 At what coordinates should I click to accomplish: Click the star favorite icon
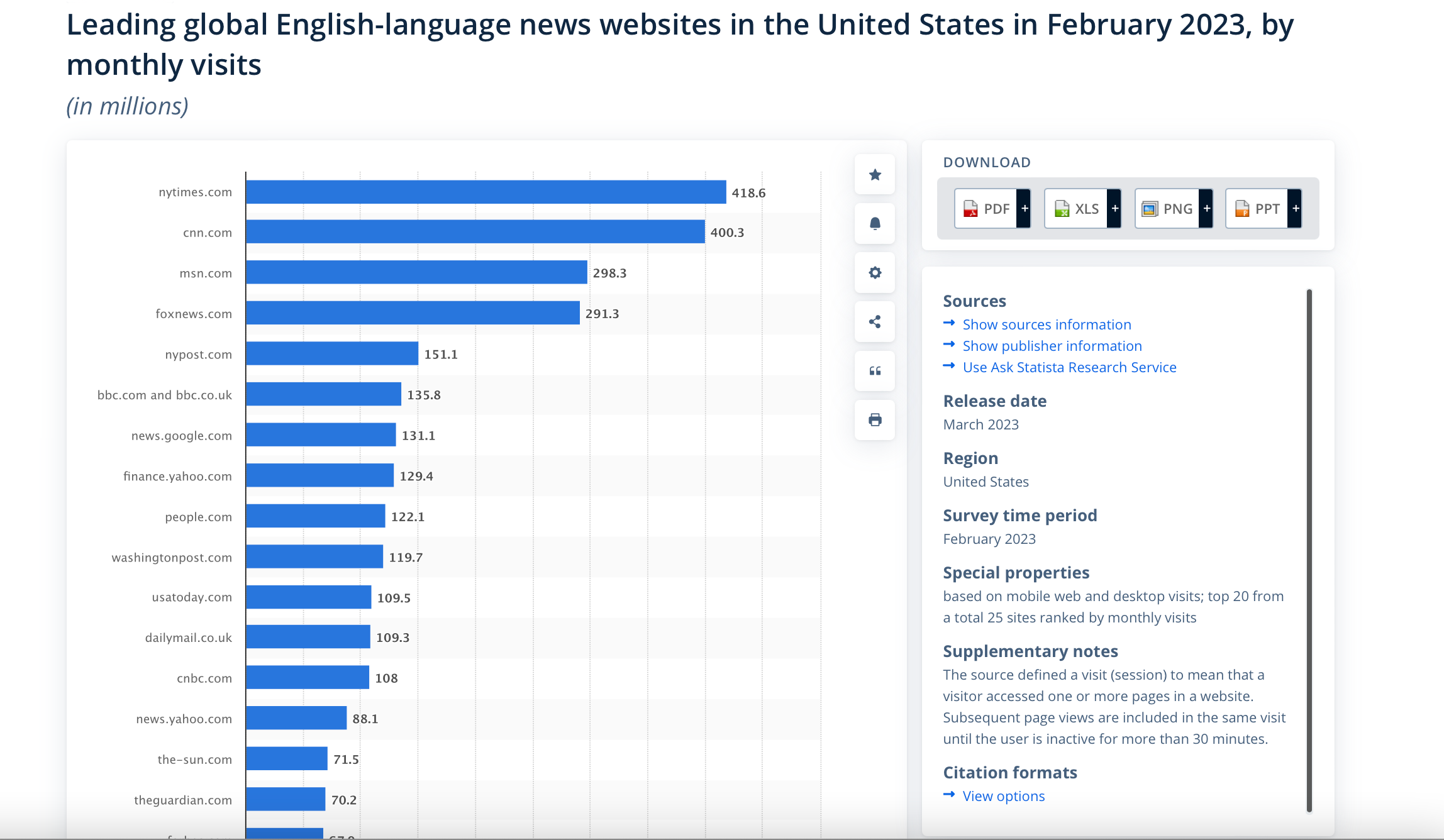874,175
